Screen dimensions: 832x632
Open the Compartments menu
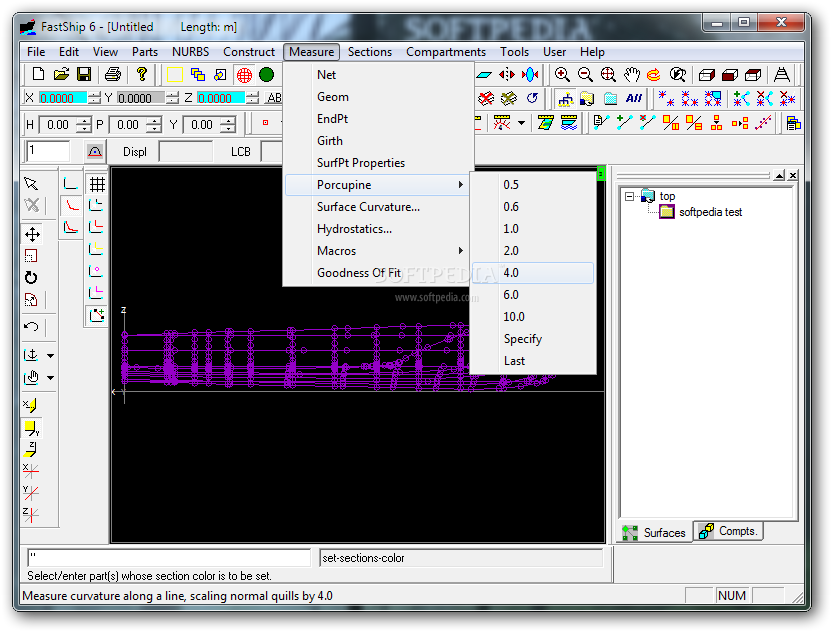446,52
